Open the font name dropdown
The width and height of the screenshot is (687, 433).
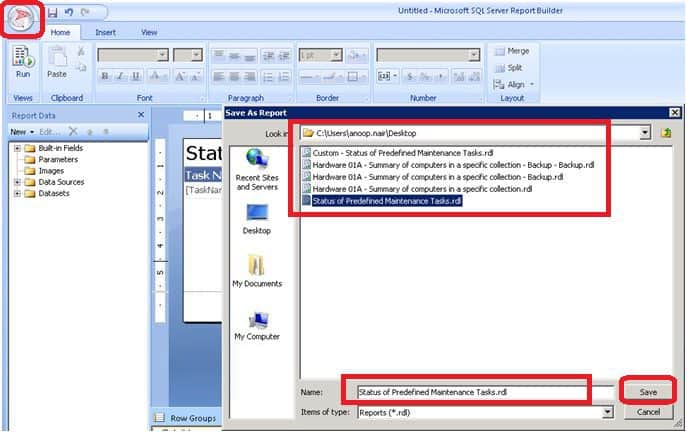click(x=163, y=54)
